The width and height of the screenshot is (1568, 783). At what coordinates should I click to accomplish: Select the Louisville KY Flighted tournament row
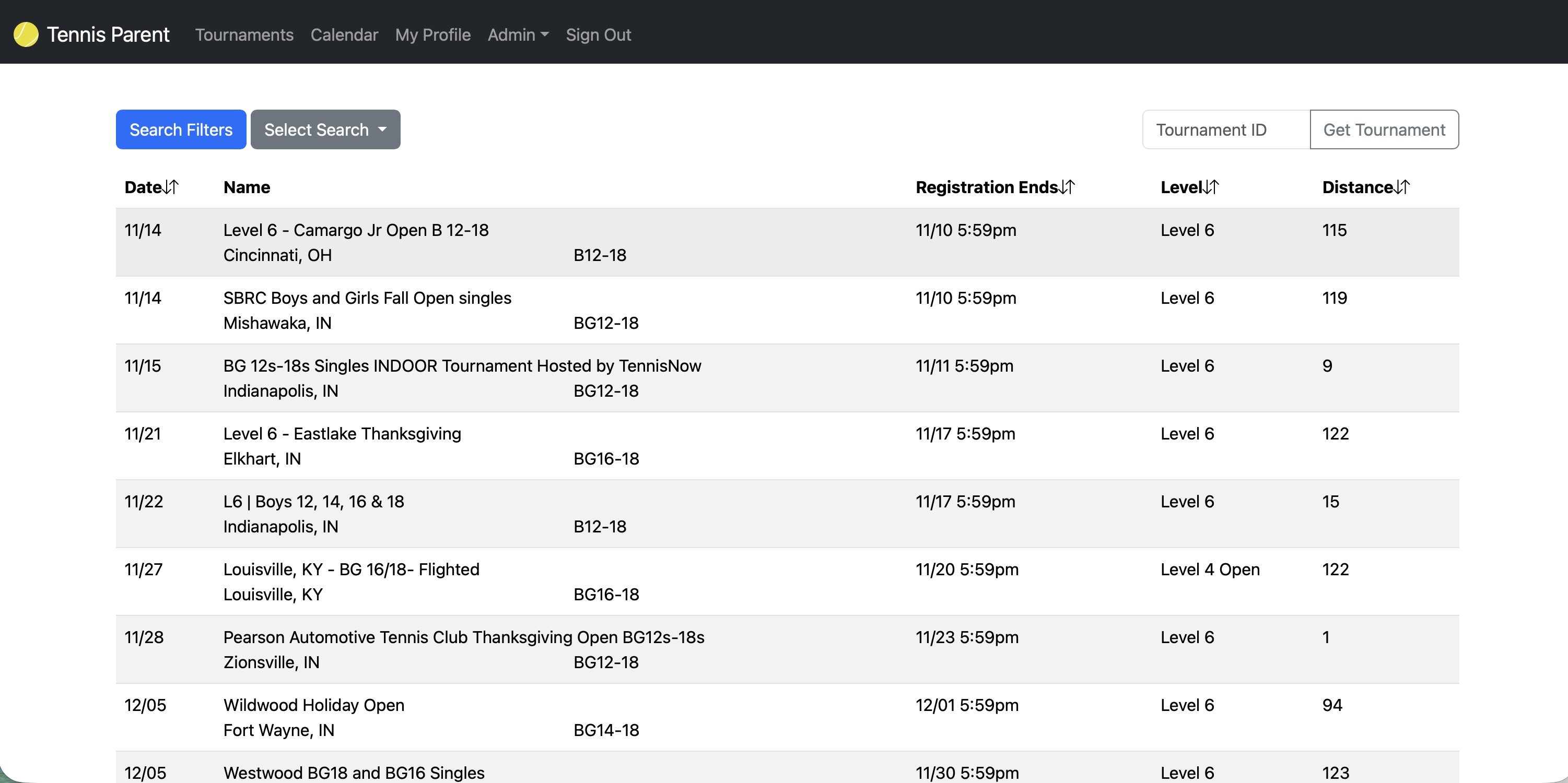point(351,570)
